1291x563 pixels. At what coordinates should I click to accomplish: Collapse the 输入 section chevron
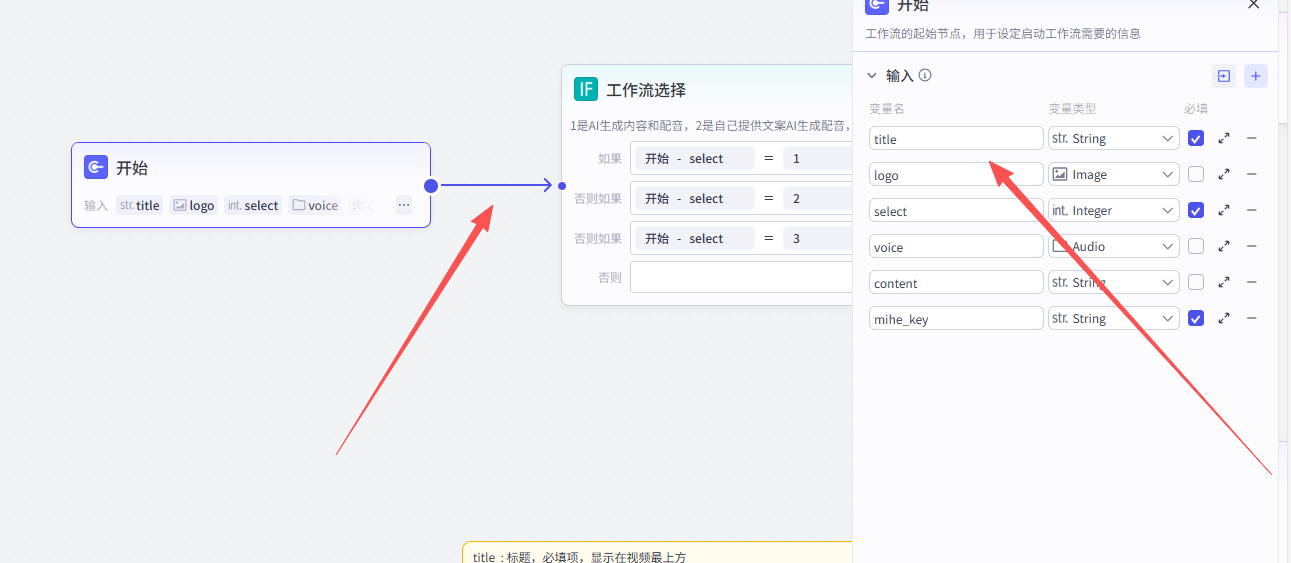click(872, 75)
